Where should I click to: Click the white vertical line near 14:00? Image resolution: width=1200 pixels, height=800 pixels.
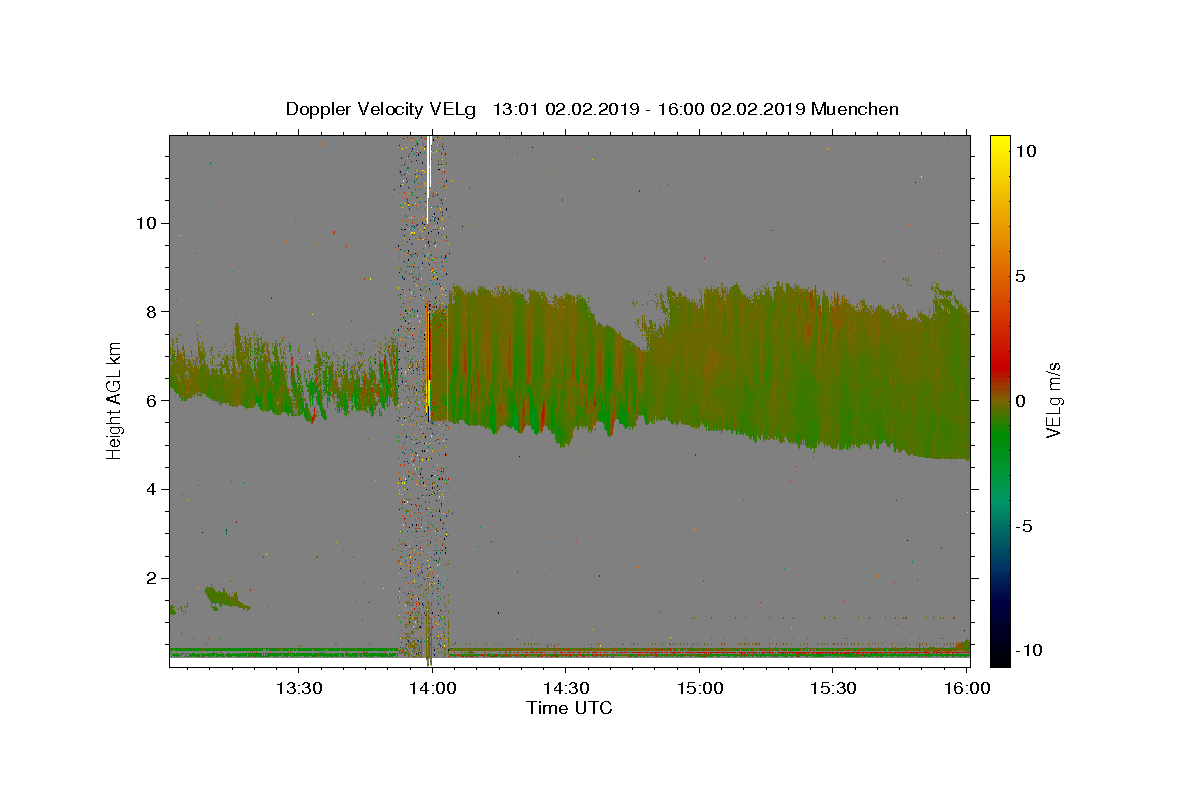click(x=428, y=178)
